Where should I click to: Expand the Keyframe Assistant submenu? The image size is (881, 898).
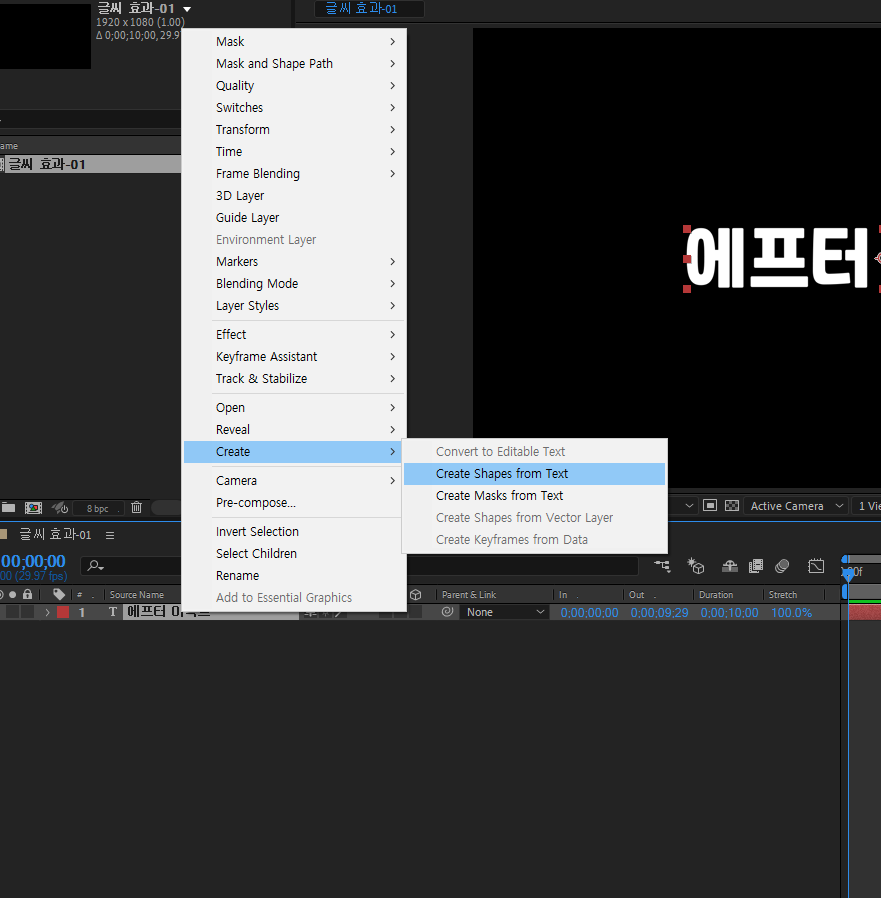(294, 357)
